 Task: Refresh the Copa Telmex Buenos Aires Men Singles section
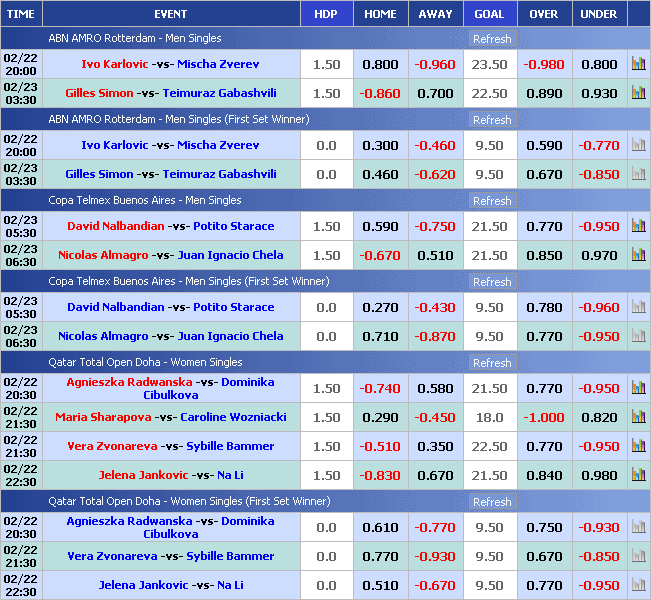coord(491,201)
